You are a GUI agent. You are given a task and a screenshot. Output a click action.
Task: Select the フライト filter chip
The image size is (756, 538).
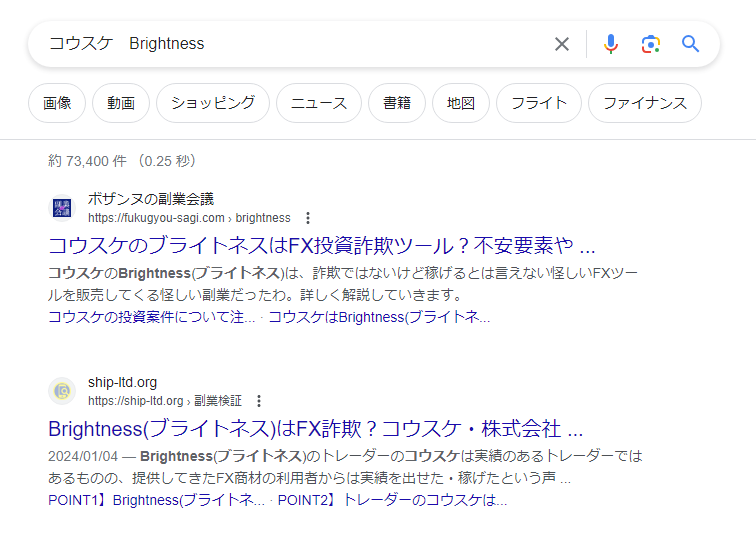click(x=539, y=103)
